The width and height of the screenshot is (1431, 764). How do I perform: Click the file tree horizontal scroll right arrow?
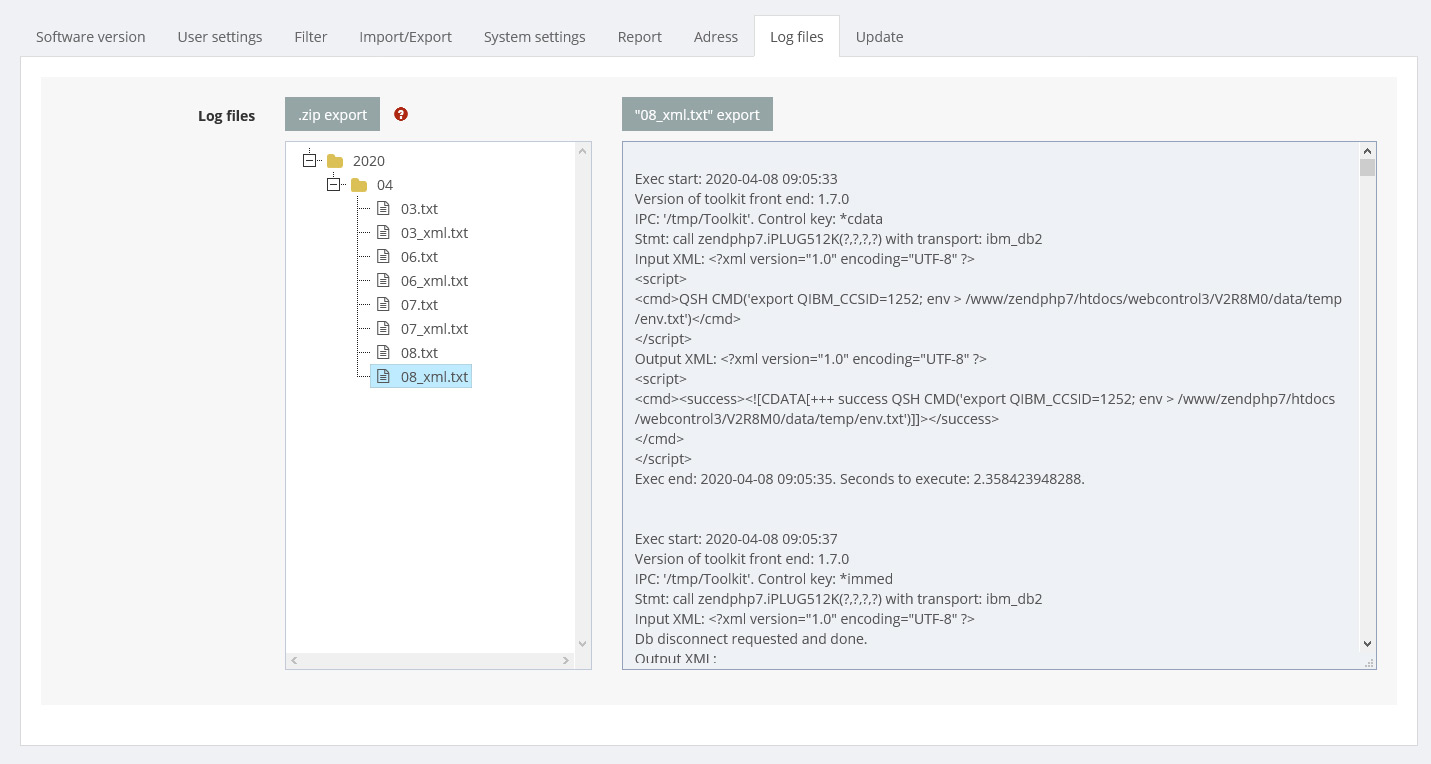click(x=566, y=661)
